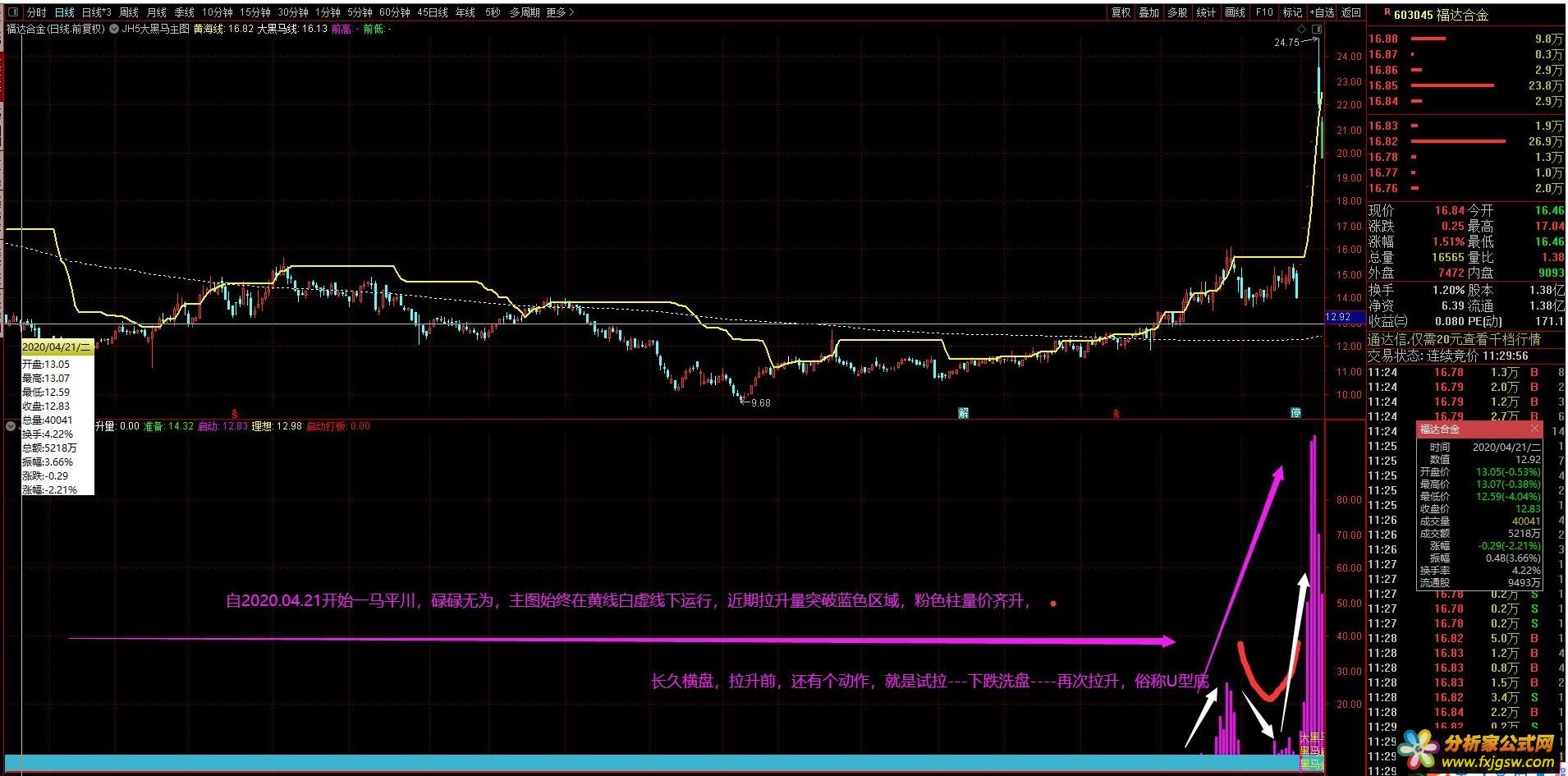The image size is (1568, 776).
Task: Click the sell order price 16.88
Action: 1383,39
